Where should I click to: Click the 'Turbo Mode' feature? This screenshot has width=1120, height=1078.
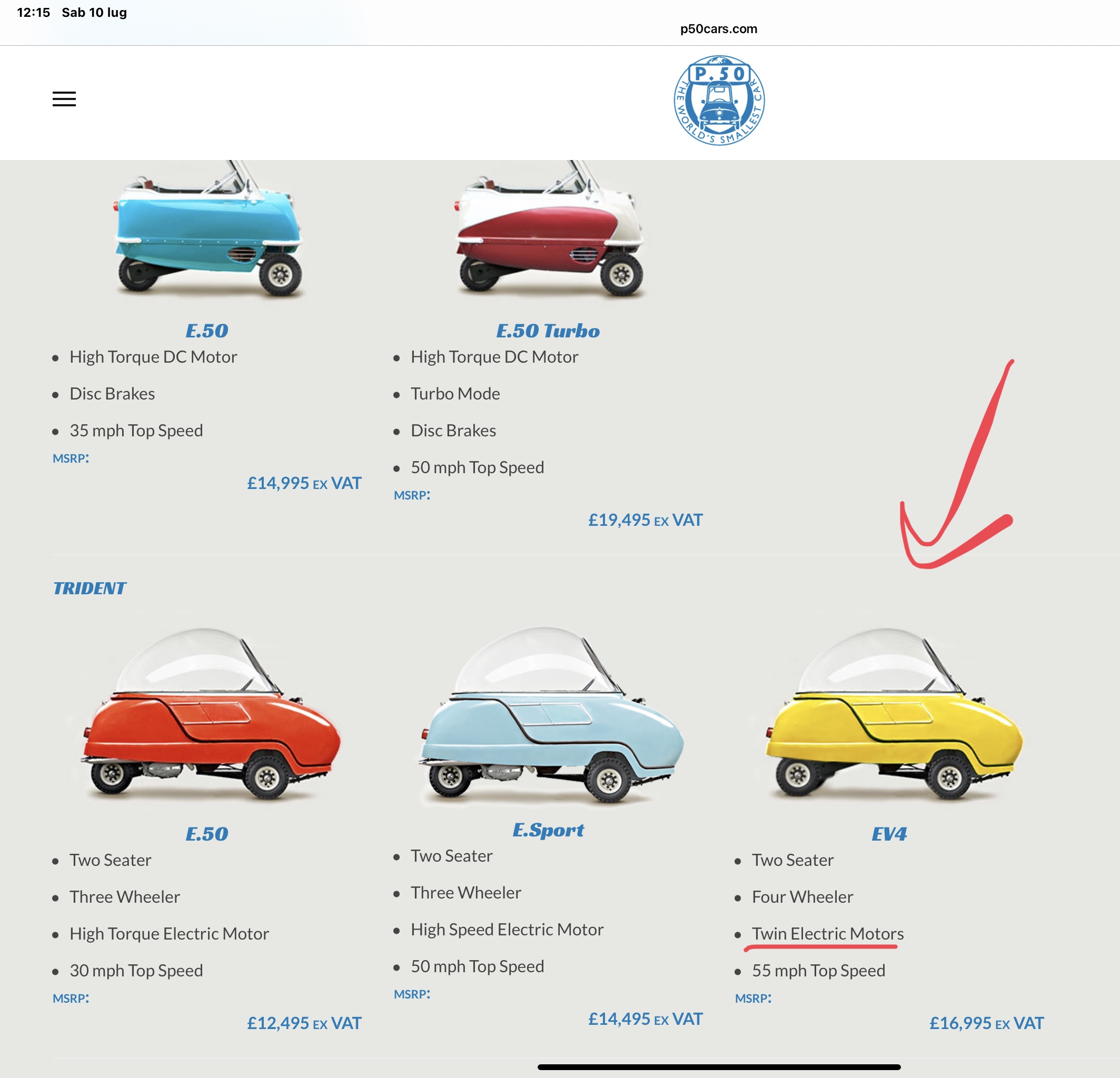coord(455,394)
